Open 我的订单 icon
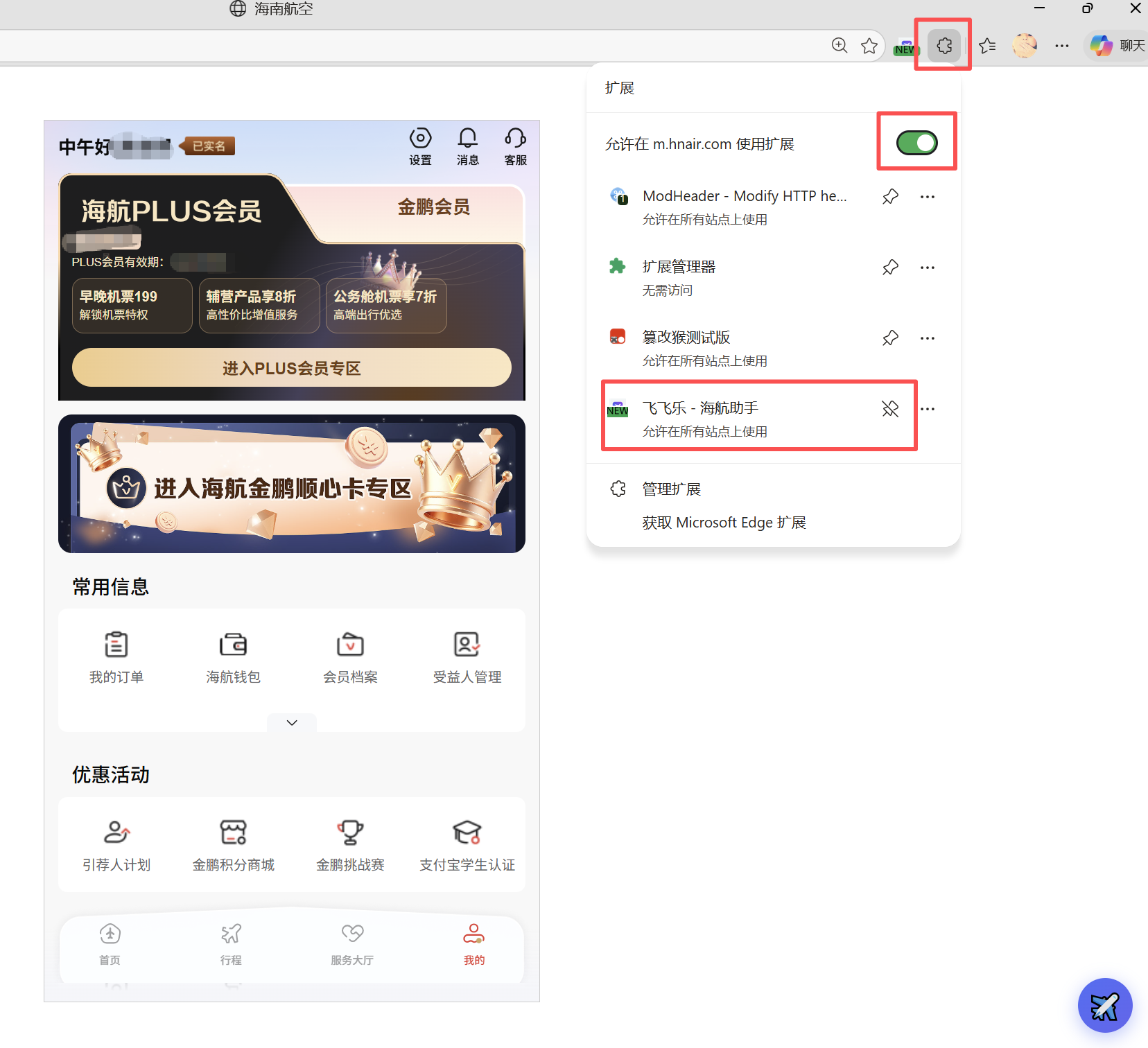This screenshot has height=1048, width=1148. click(116, 658)
